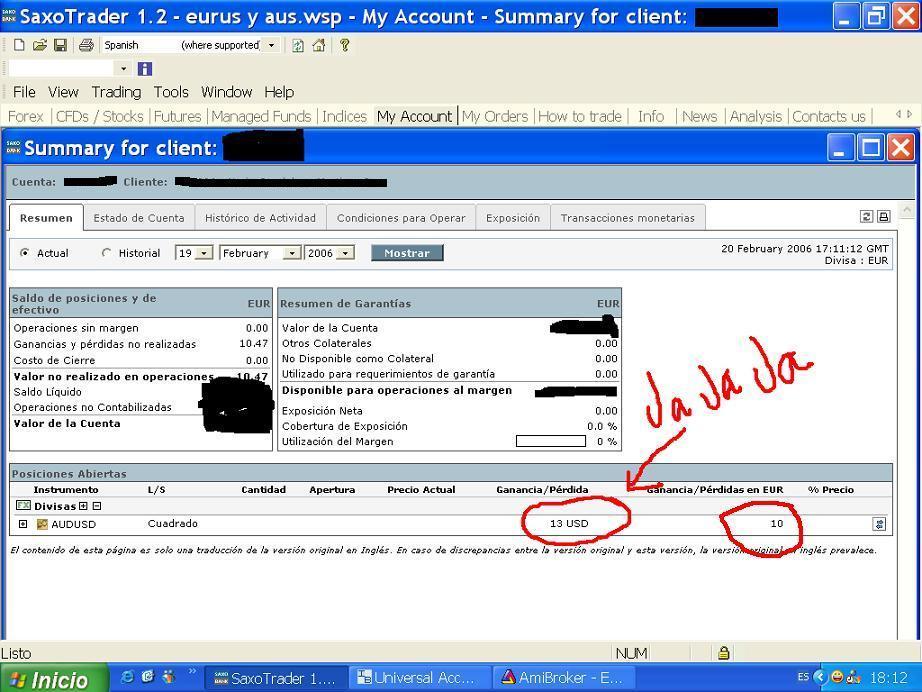This screenshot has width=922, height=692.
Task: Click the Mostrar button
Action: tap(407, 253)
